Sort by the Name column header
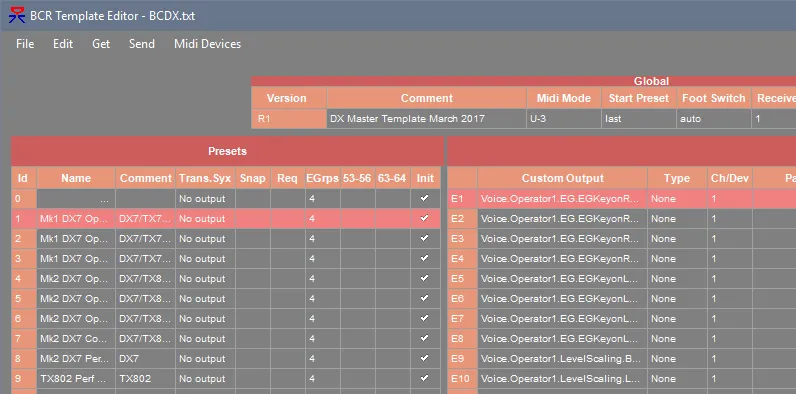 tap(76, 178)
